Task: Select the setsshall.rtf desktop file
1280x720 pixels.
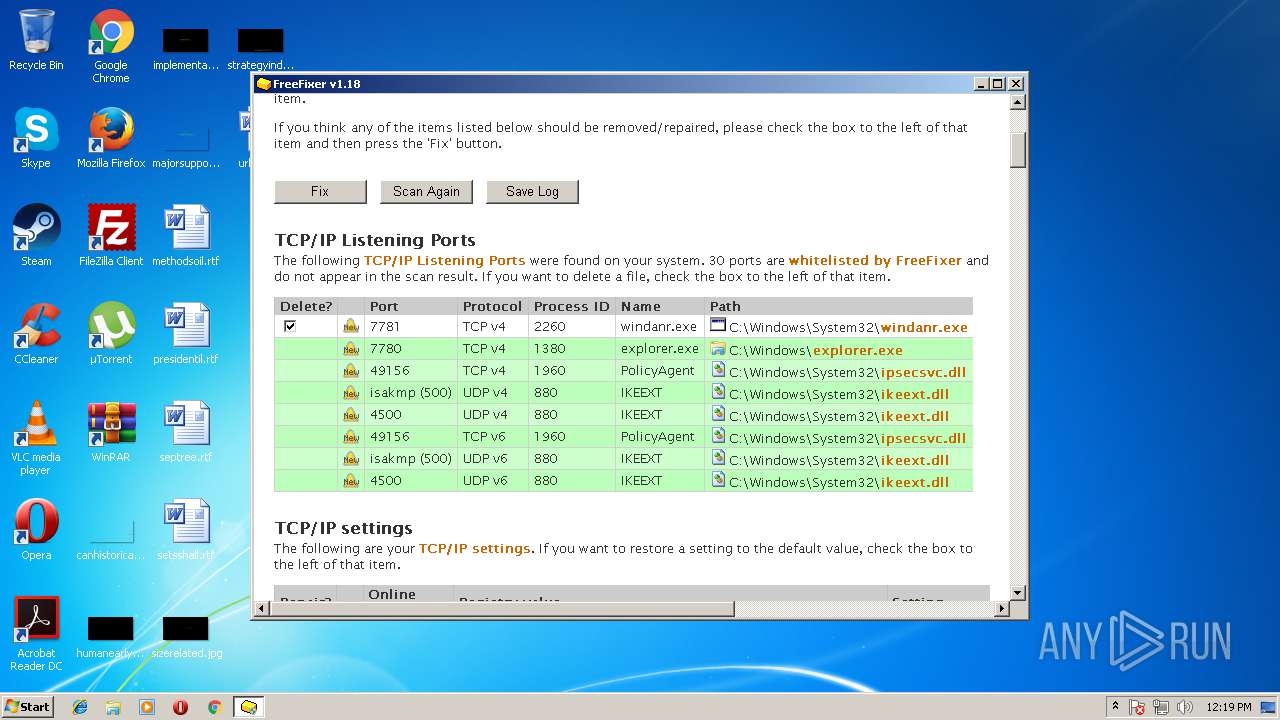Action: pos(186,530)
